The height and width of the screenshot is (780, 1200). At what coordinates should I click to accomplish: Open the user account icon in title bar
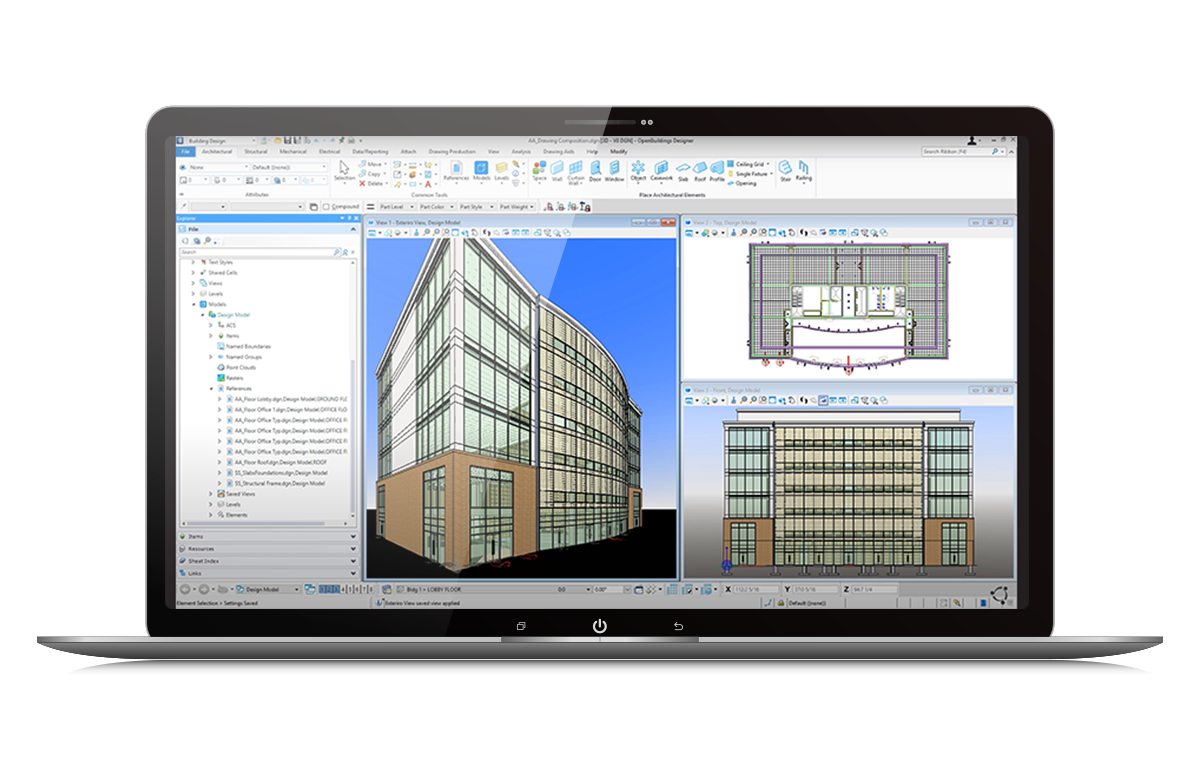[973, 141]
